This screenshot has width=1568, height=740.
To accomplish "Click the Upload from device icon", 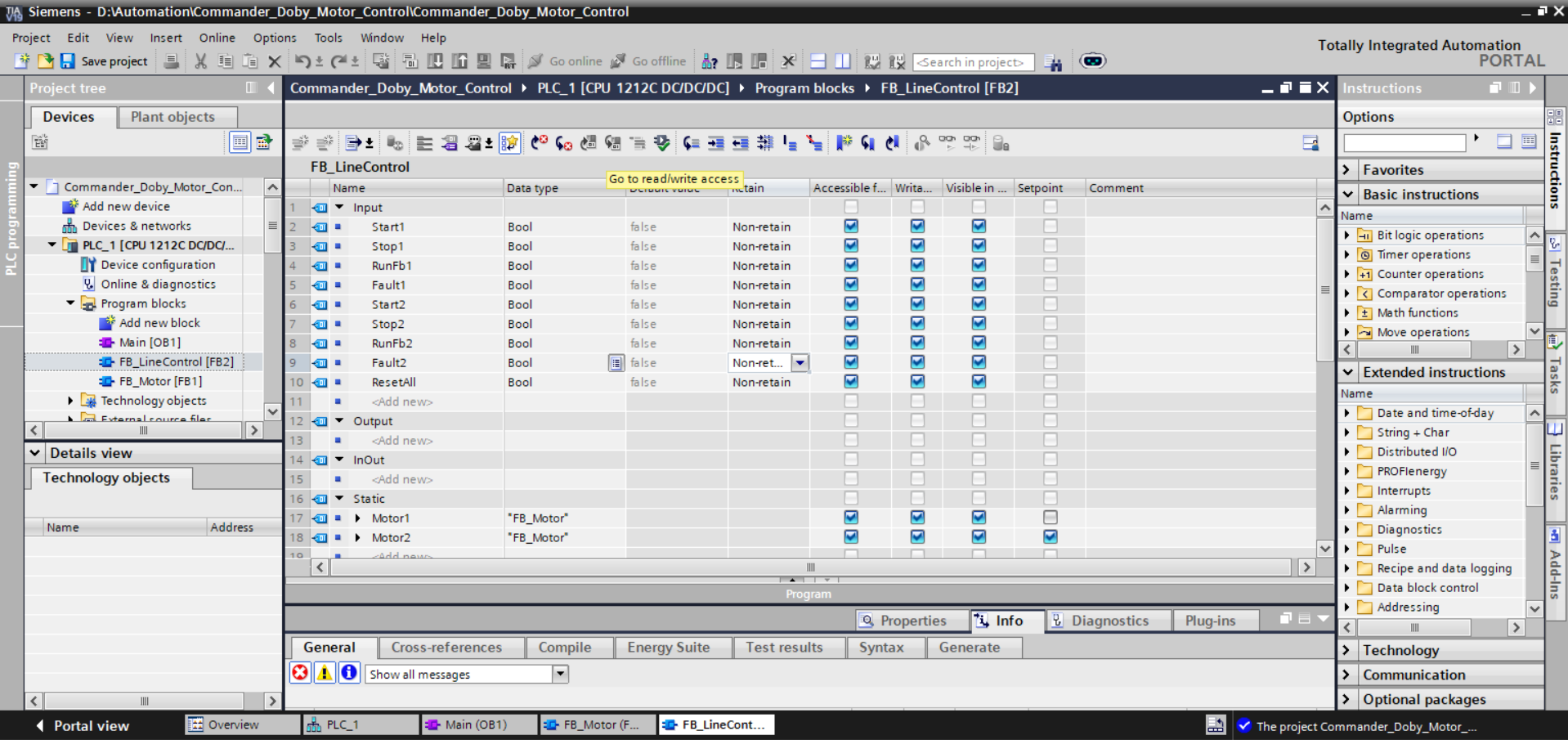I will coord(459,61).
